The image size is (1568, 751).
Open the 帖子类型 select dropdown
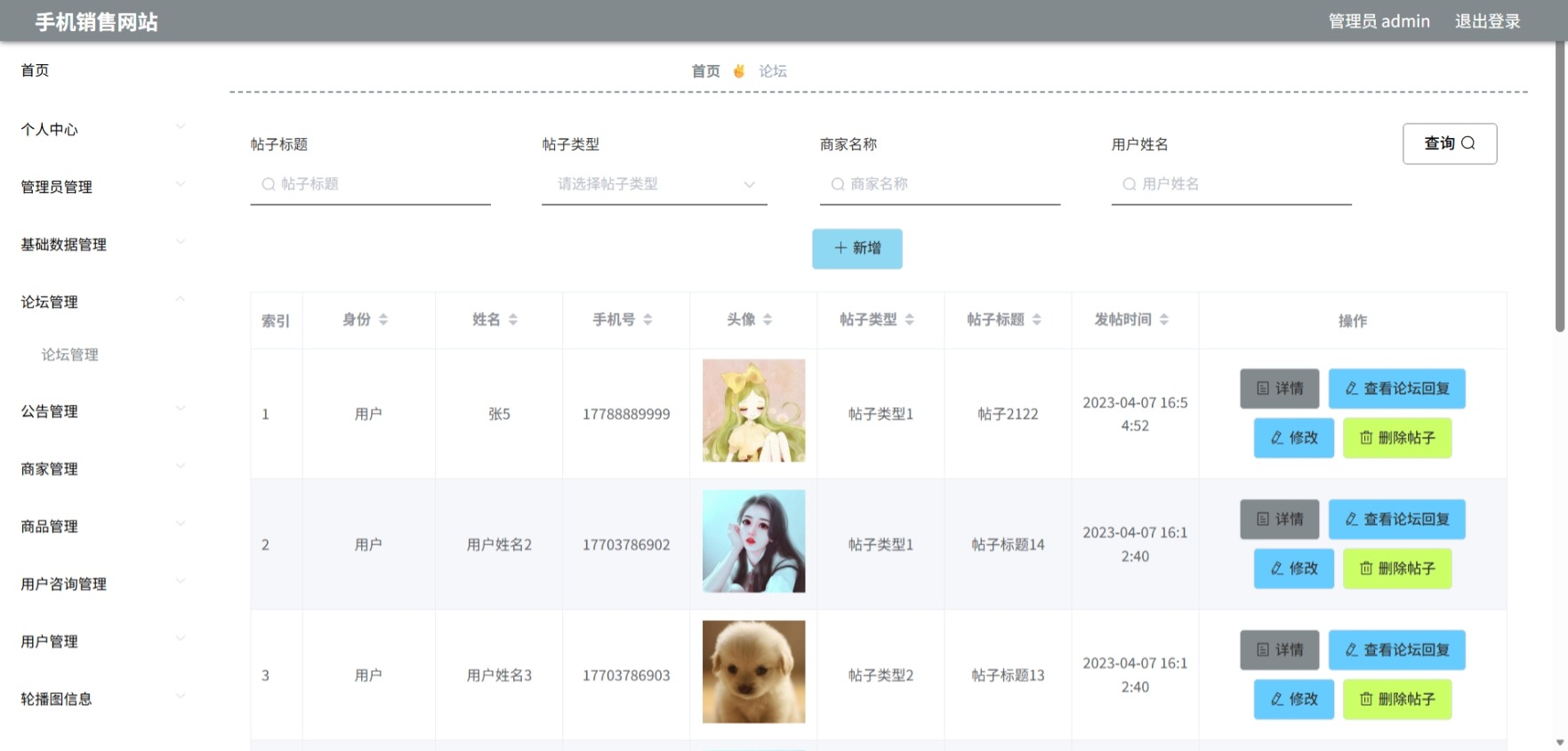click(x=655, y=184)
